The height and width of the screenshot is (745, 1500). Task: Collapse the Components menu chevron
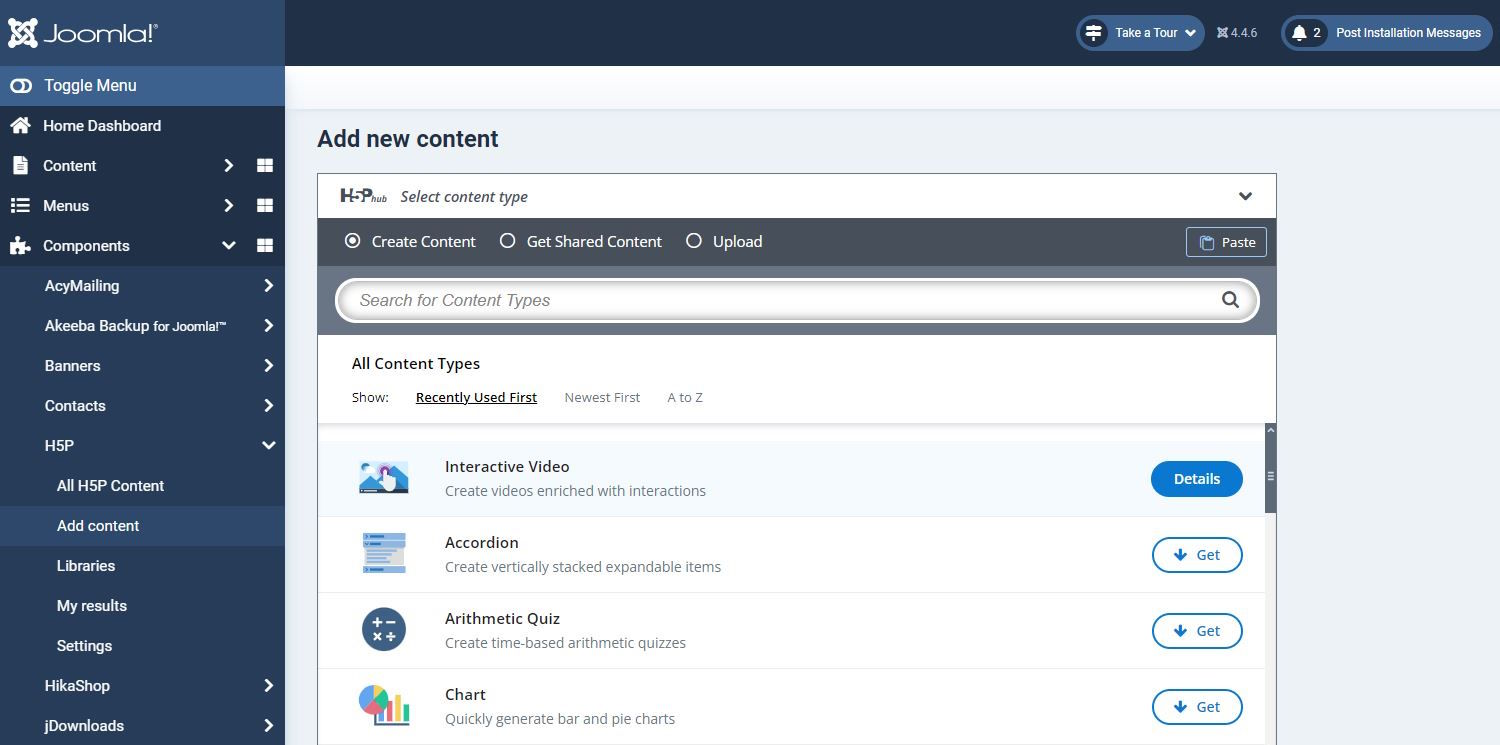pyautogui.click(x=228, y=246)
